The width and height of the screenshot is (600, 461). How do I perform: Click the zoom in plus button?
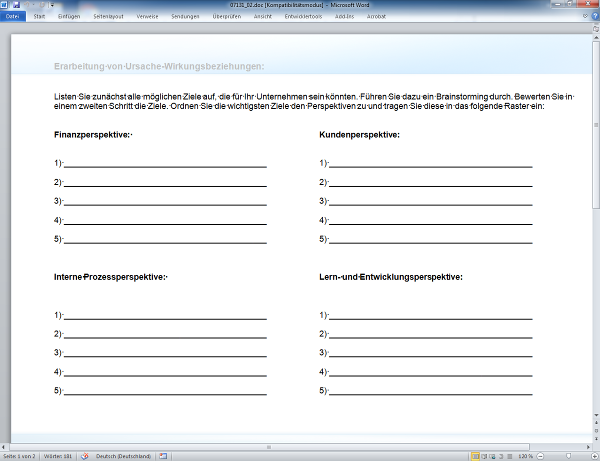592,455
